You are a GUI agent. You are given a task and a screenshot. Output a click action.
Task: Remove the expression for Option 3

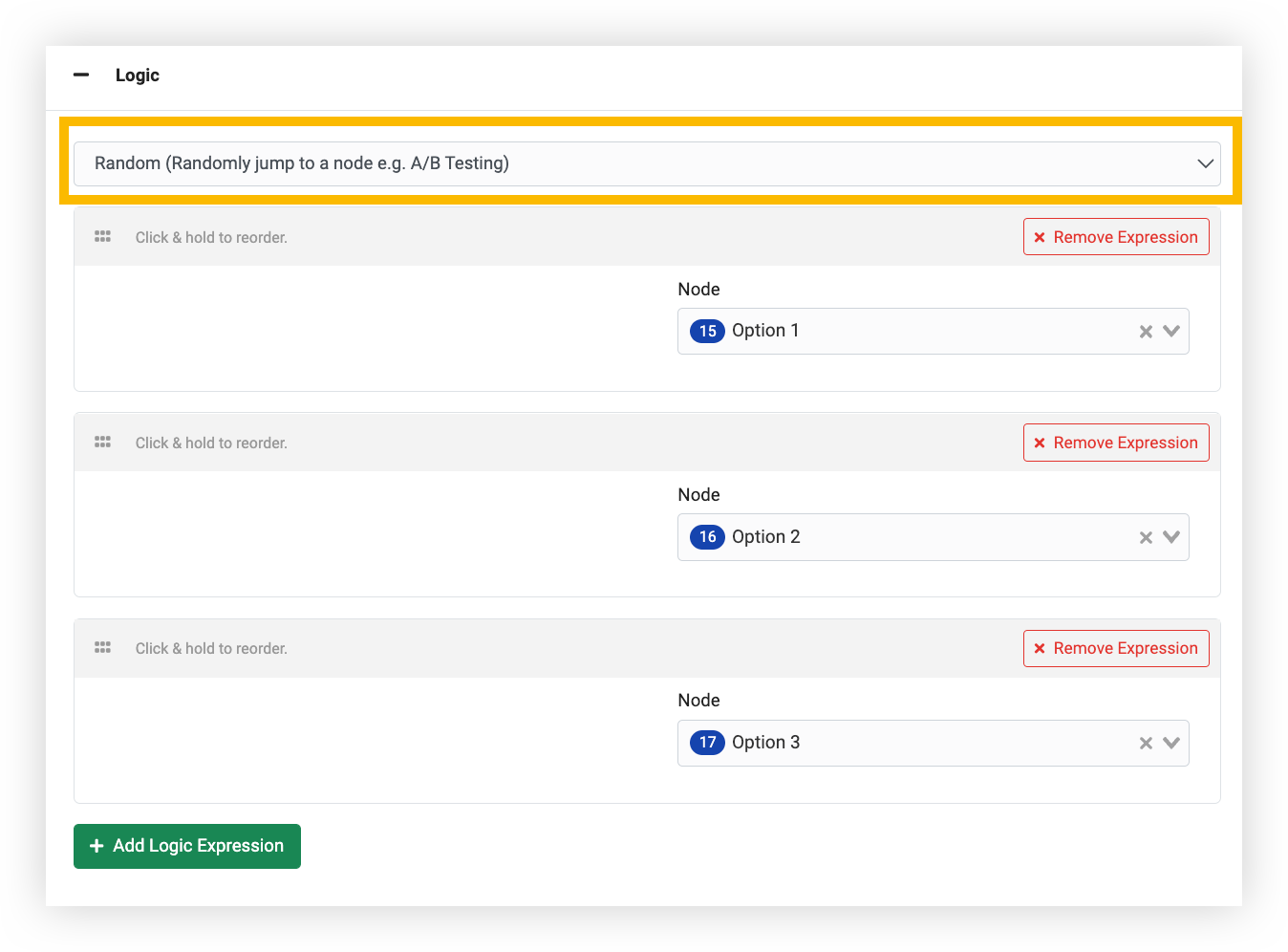point(1115,648)
